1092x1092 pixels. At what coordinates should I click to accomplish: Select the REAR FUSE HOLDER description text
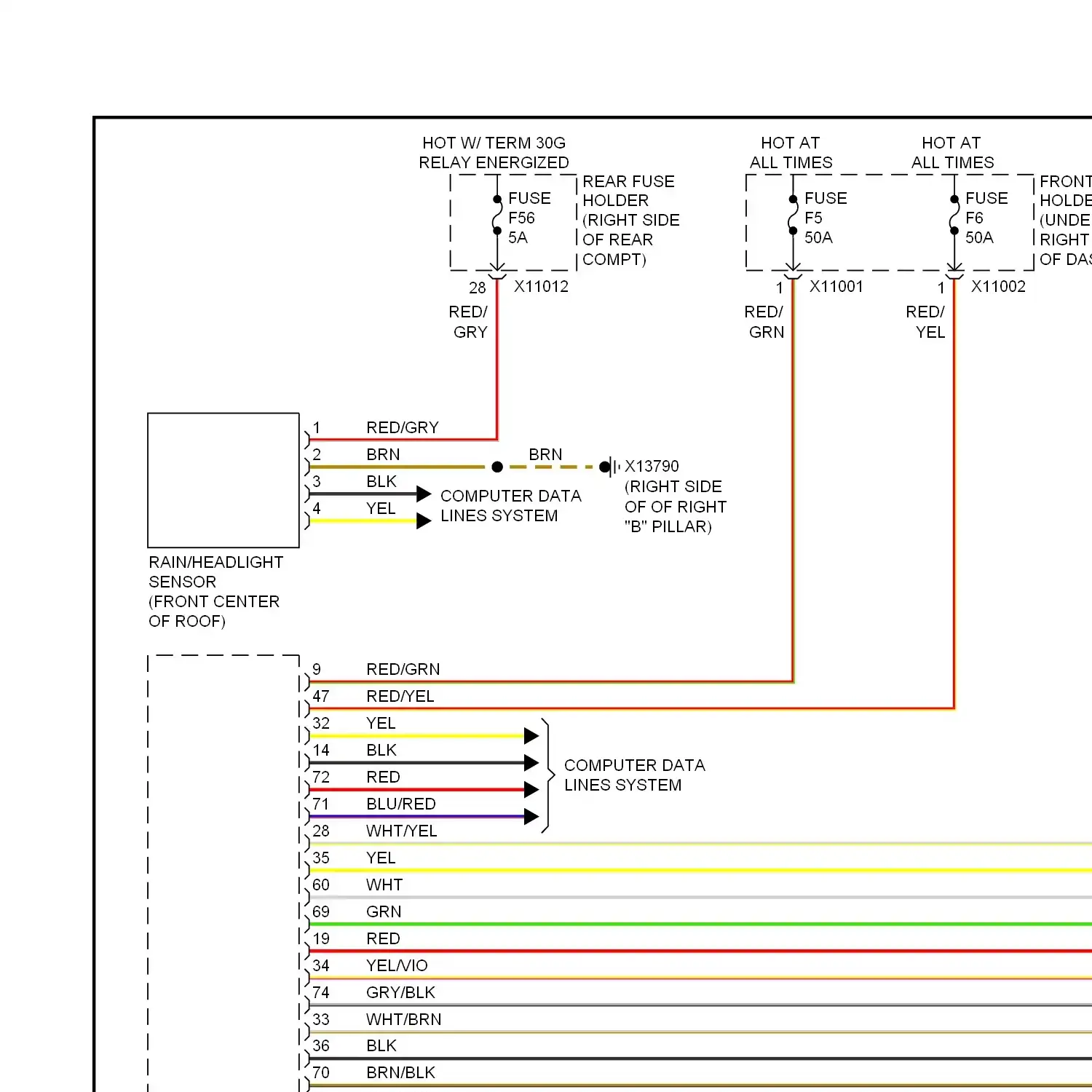630,220
